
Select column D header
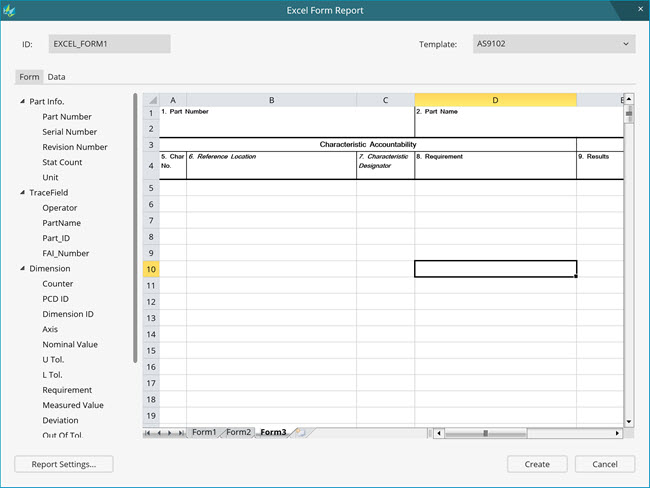[x=495, y=100]
